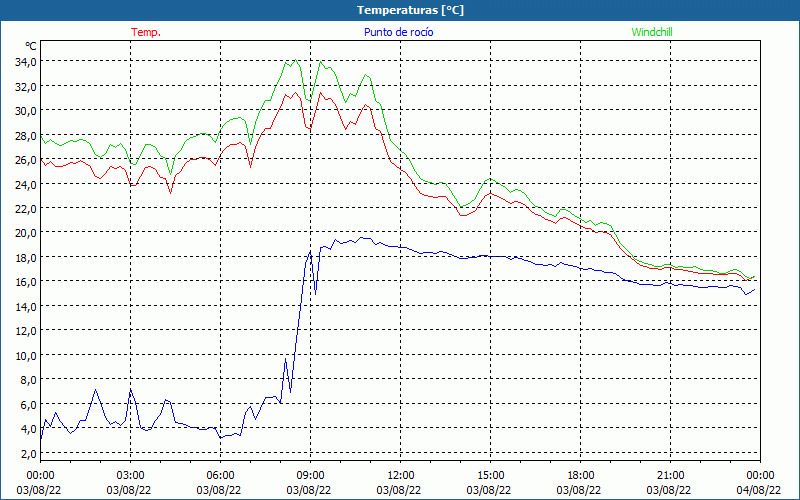The height and width of the screenshot is (500, 800).
Task: Select the blue Punto de rocío legend label
Action: pos(398,32)
